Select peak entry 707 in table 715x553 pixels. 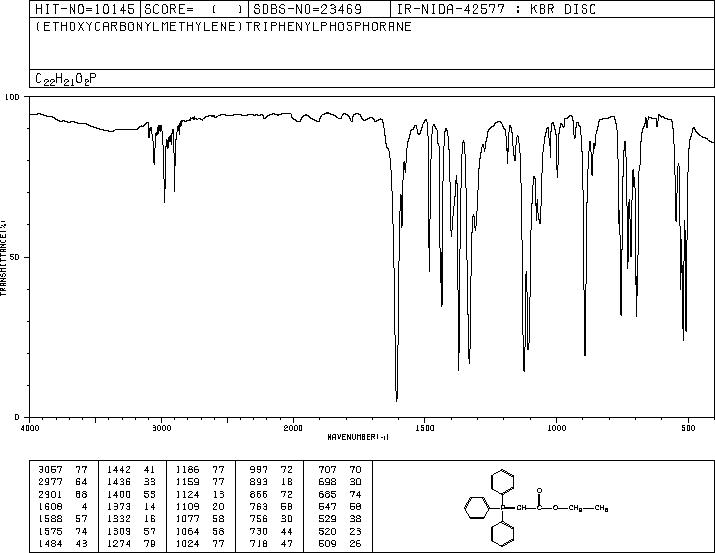click(x=340, y=470)
